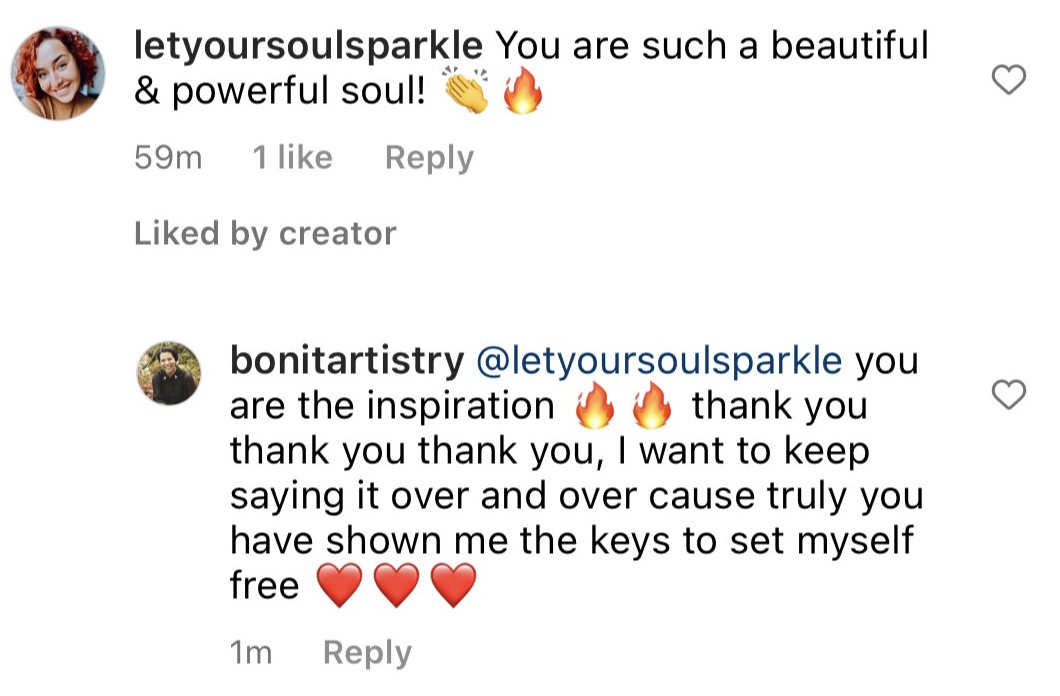Click the 59m timestamp
The width and height of the screenshot is (1060, 696).
point(168,158)
